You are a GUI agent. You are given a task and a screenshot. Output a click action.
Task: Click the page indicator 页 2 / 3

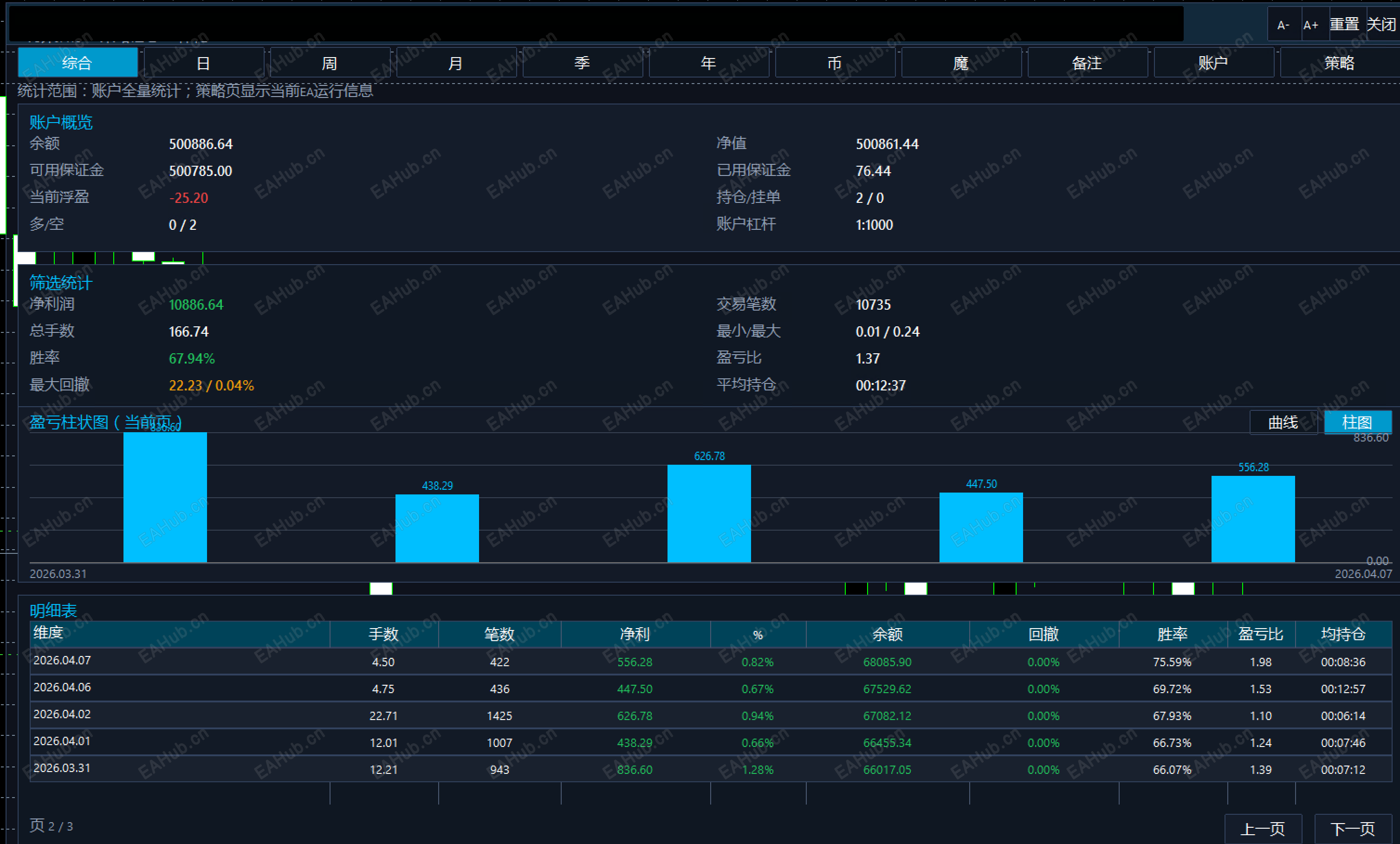point(51,826)
